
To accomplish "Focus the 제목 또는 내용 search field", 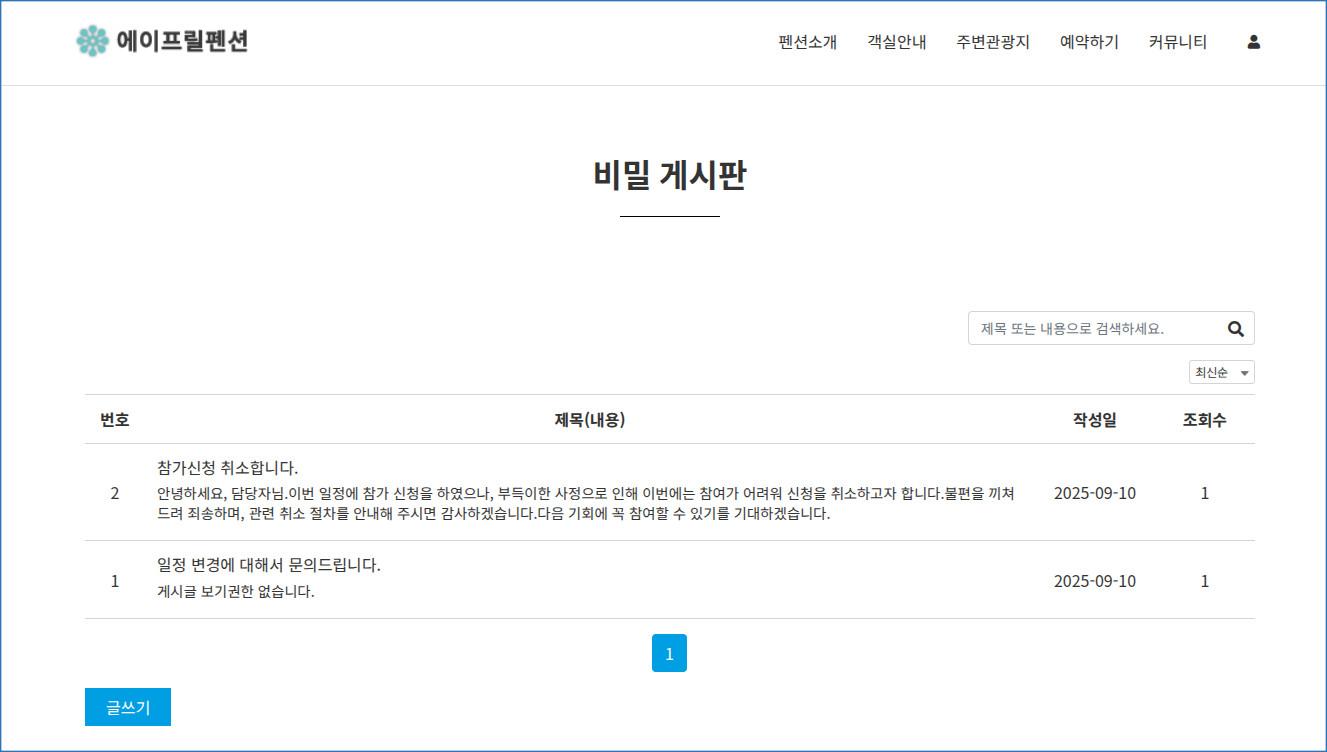I will click(1095, 328).
